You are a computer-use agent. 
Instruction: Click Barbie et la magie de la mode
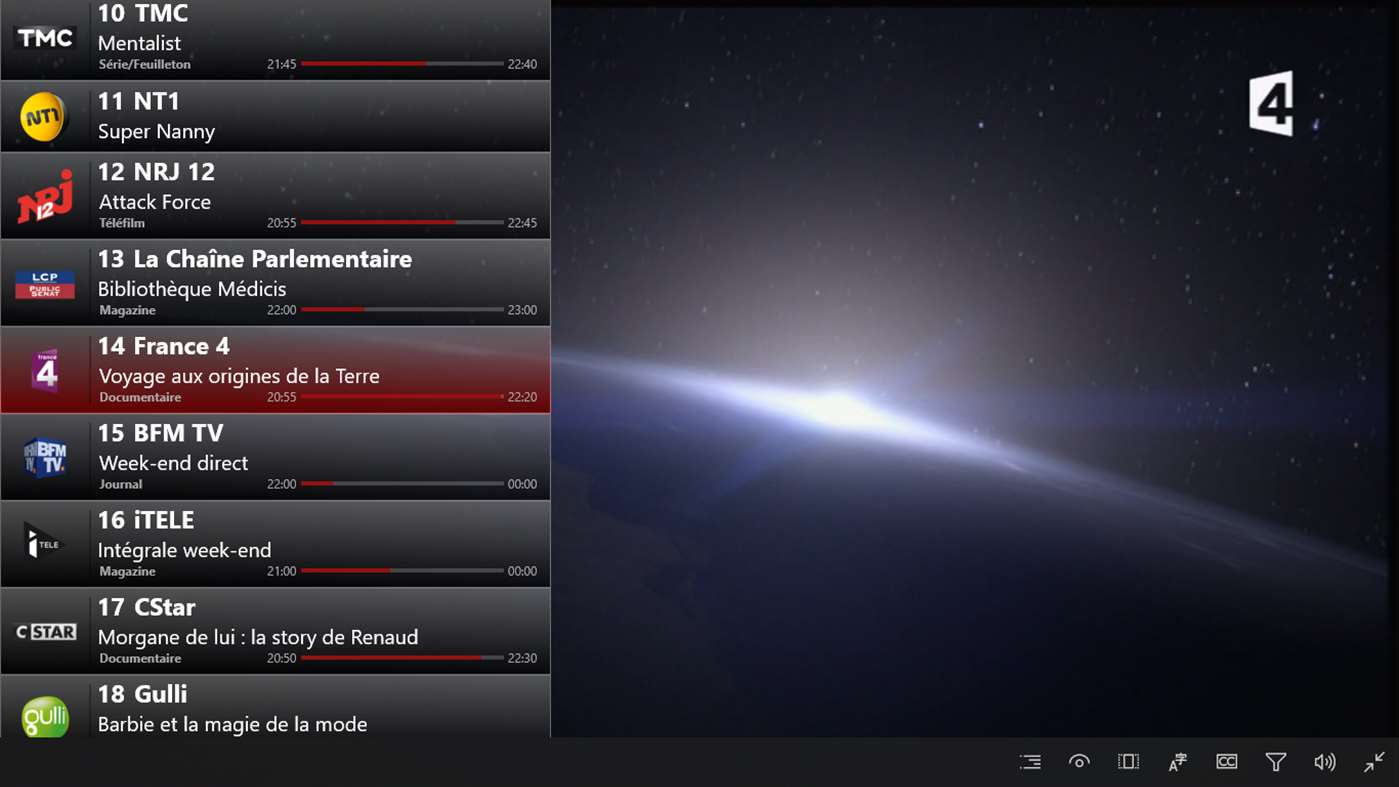[x=232, y=724]
